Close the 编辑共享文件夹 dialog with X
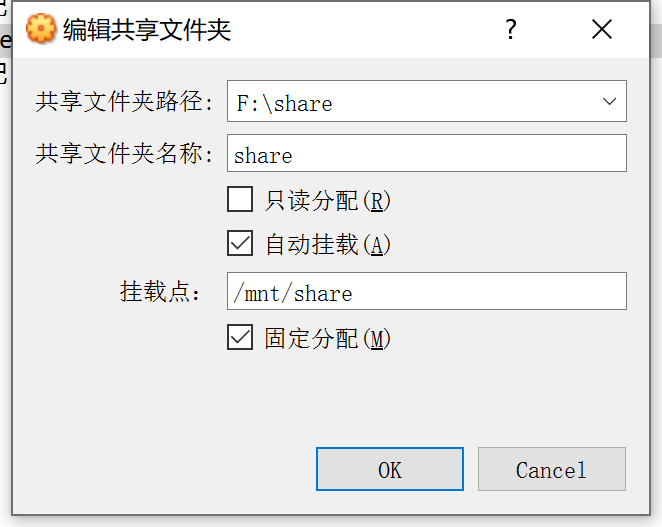The image size is (662, 527). [x=601, y=30]
